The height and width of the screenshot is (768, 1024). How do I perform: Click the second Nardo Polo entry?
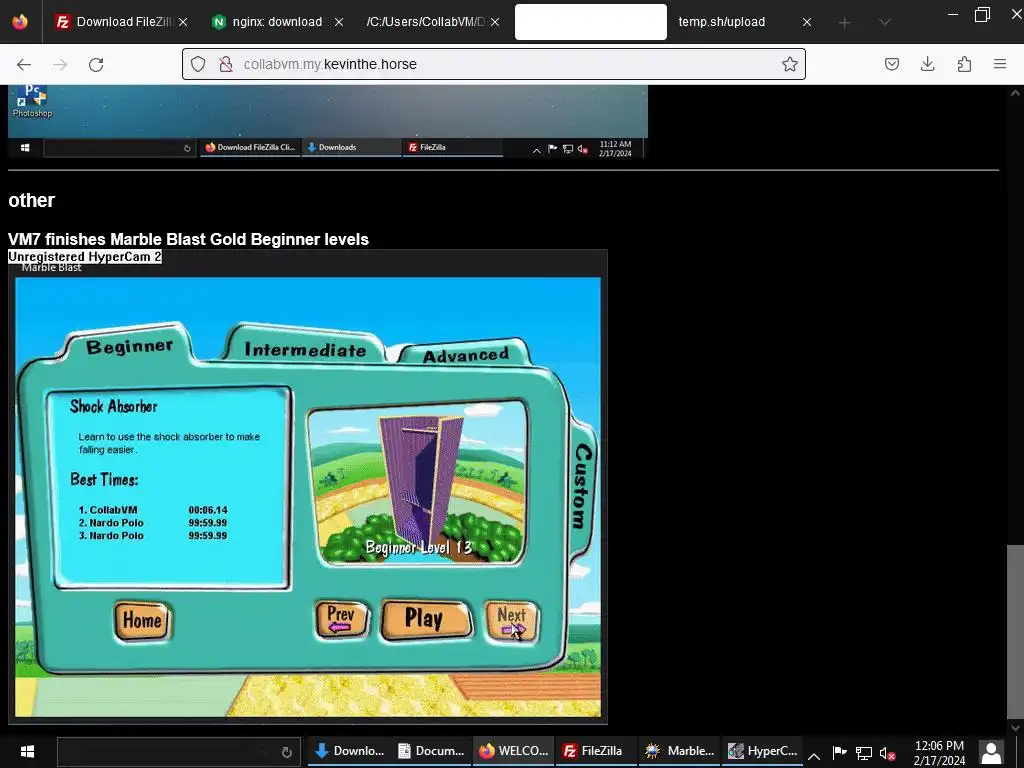coord(153,522)
